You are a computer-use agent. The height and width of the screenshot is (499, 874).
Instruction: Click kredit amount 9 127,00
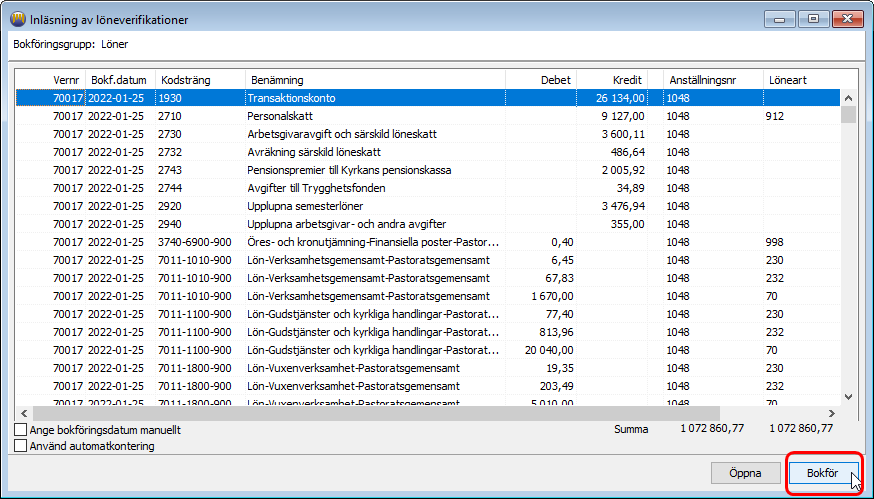(x=623, y=116)
